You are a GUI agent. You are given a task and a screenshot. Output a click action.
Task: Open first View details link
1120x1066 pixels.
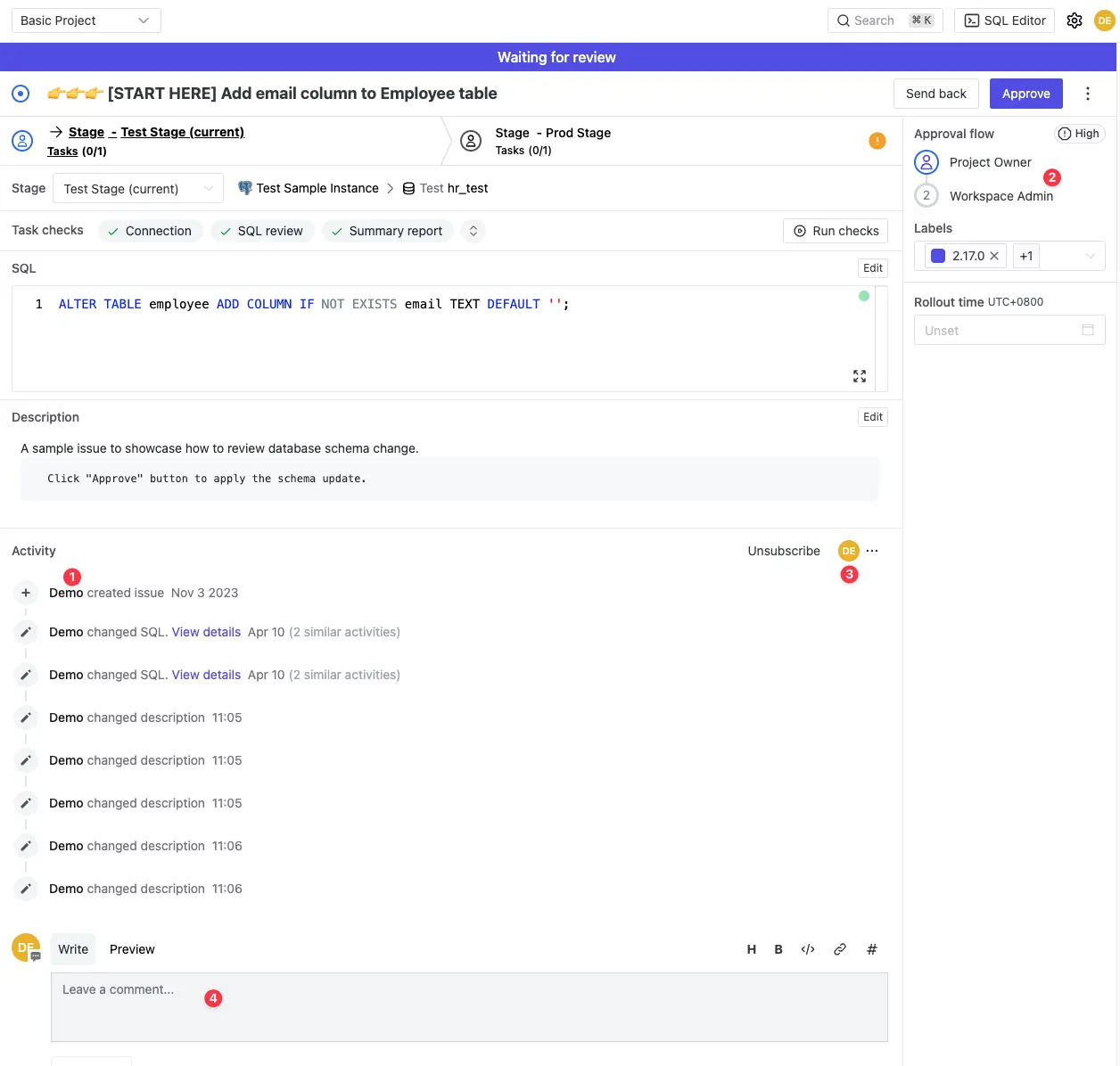point(206,632)
